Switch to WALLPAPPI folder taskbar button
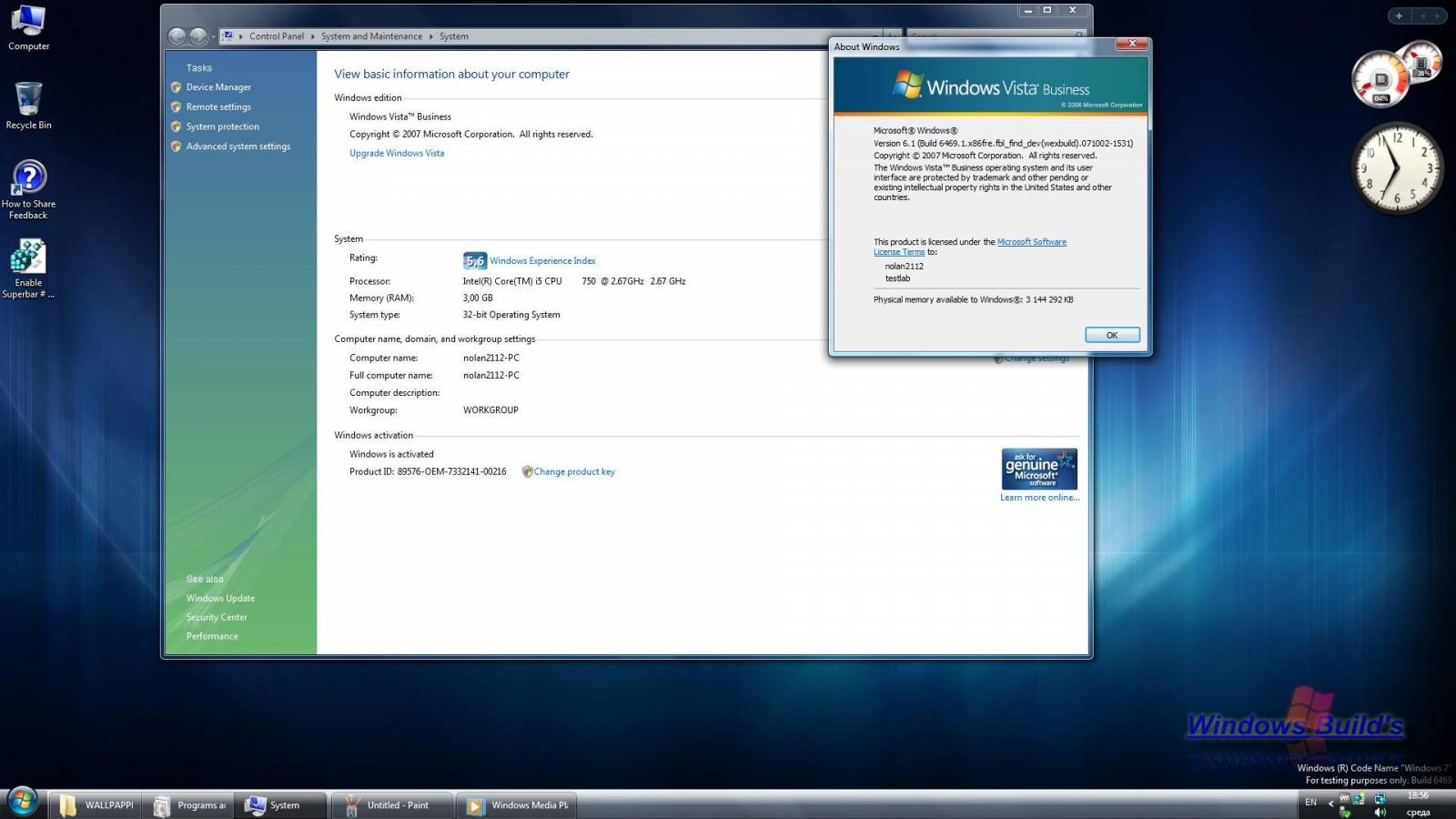The image size is (1456, 819). tap(96, 805)
